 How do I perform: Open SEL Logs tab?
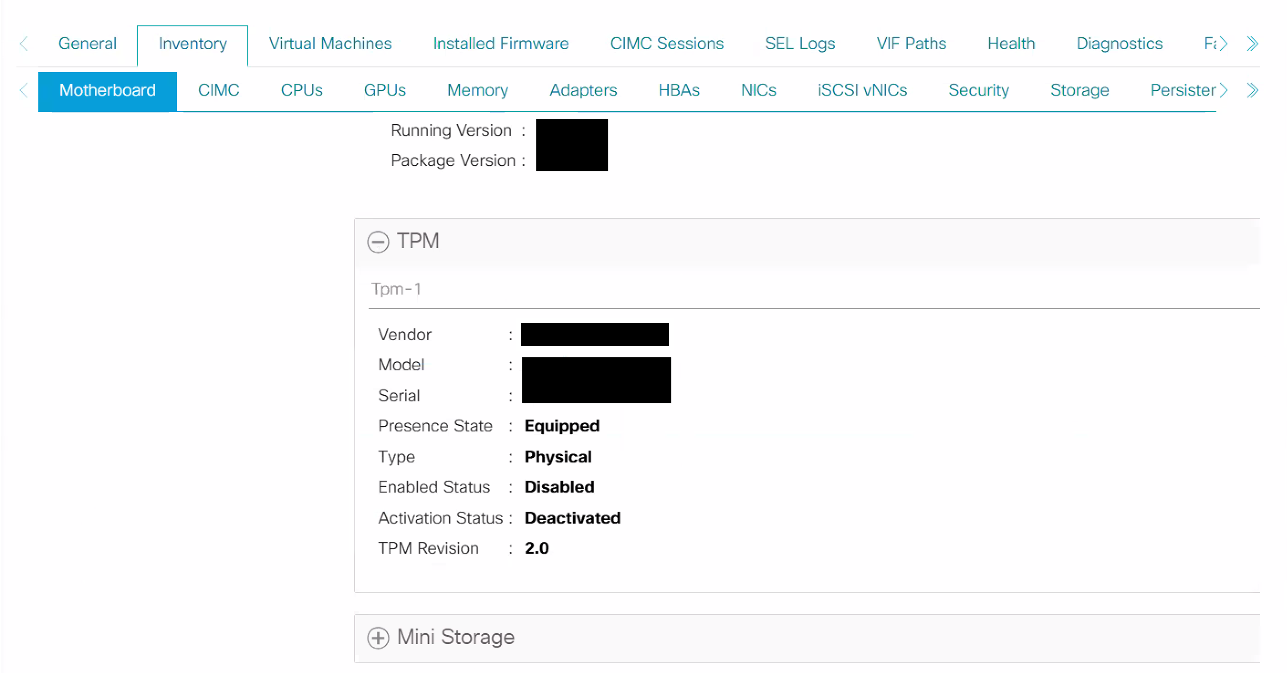pos(800,44)
